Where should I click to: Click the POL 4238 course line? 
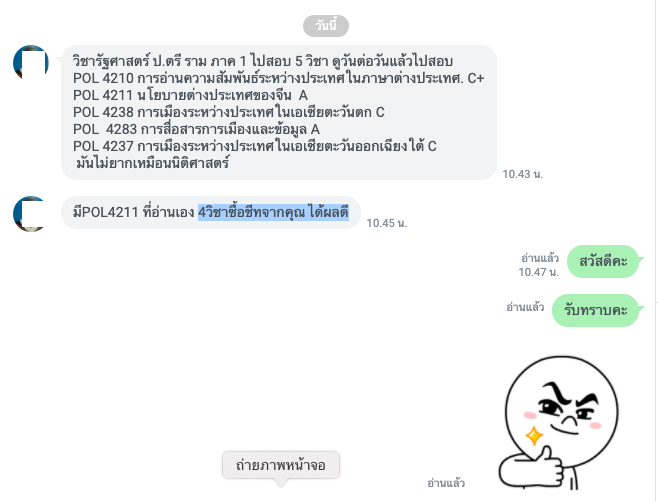[229, 112]
